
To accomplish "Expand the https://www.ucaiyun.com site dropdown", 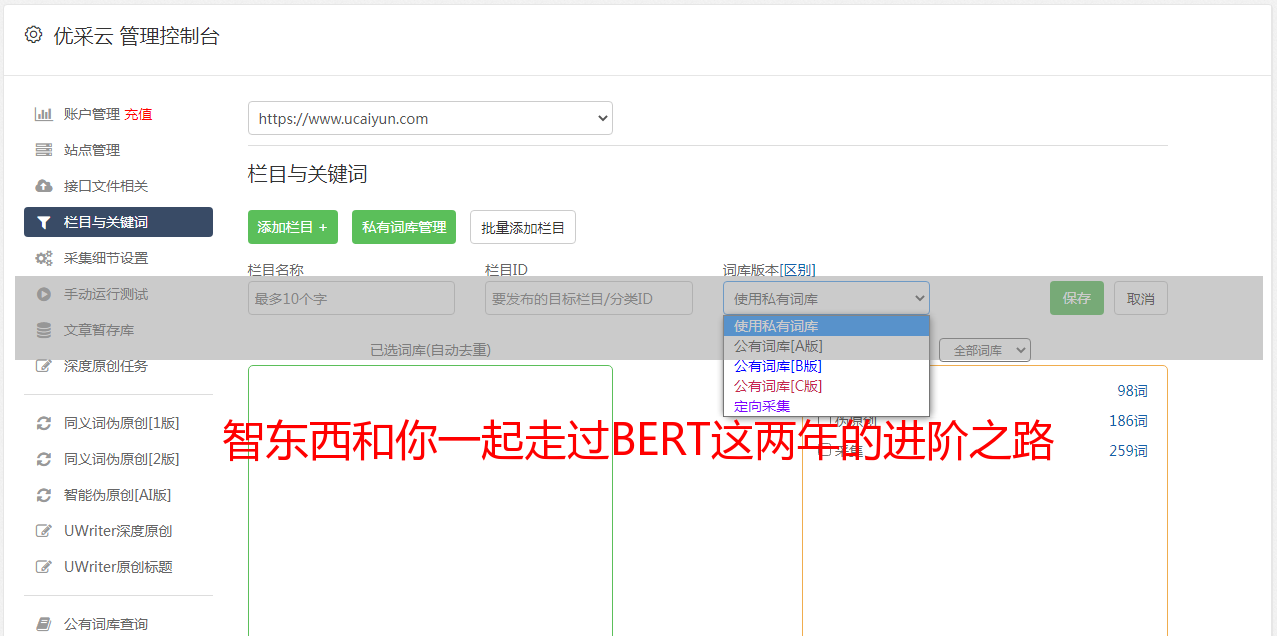I will click(x=430, y=118).
